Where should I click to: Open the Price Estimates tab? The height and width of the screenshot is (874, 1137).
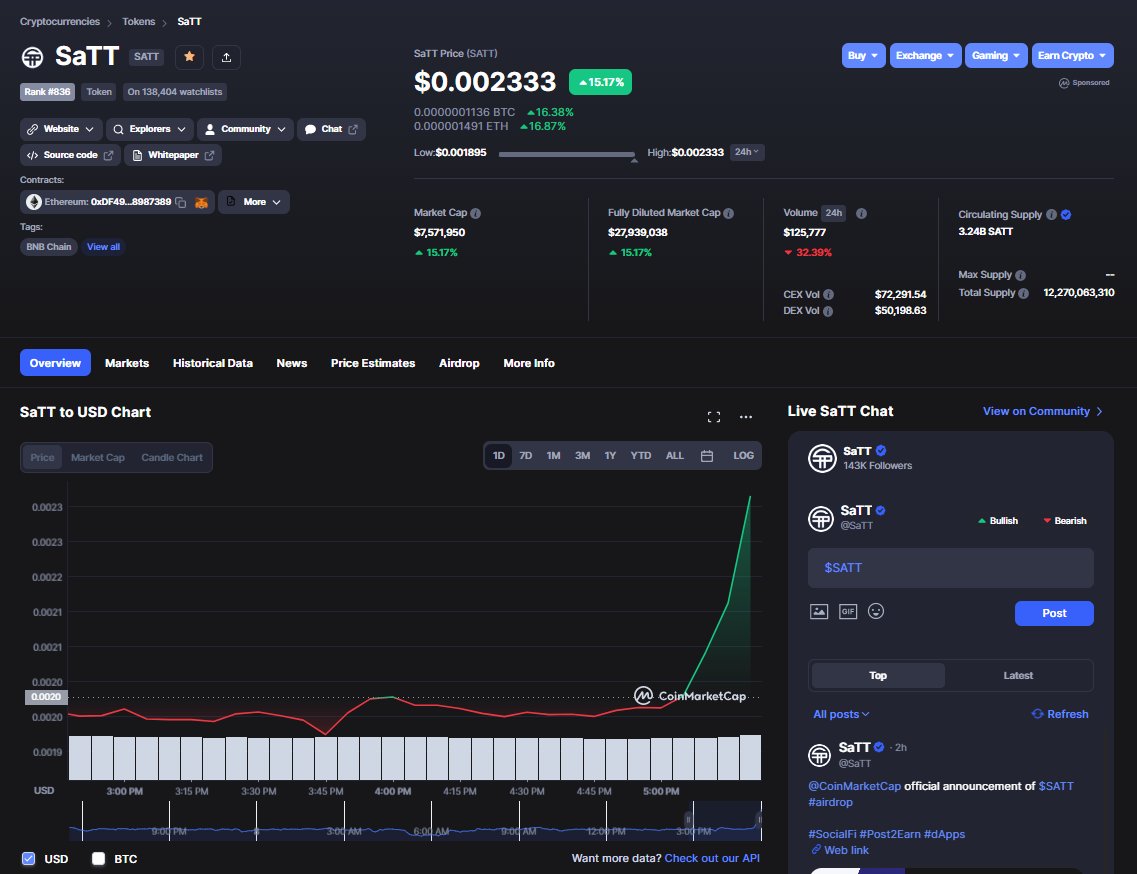click(373, 363)
